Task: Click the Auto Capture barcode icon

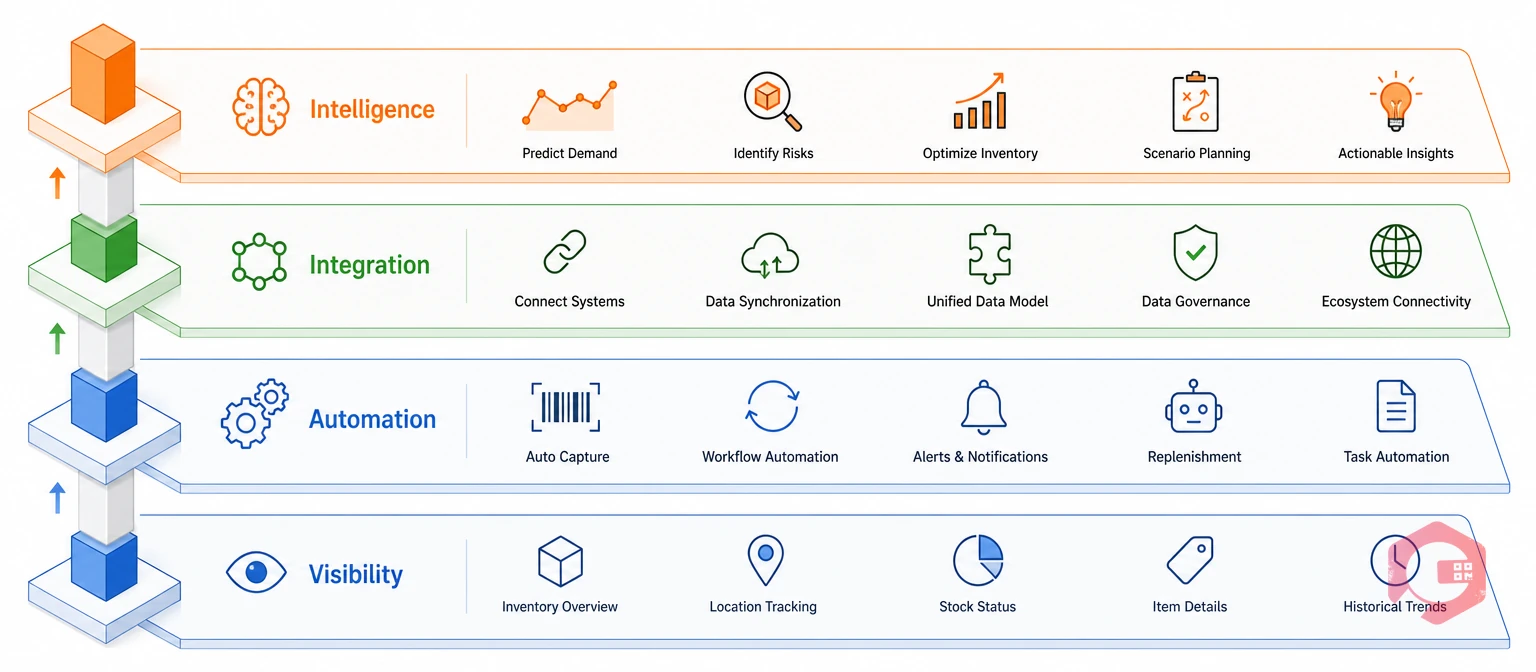Action: (566, 407)
